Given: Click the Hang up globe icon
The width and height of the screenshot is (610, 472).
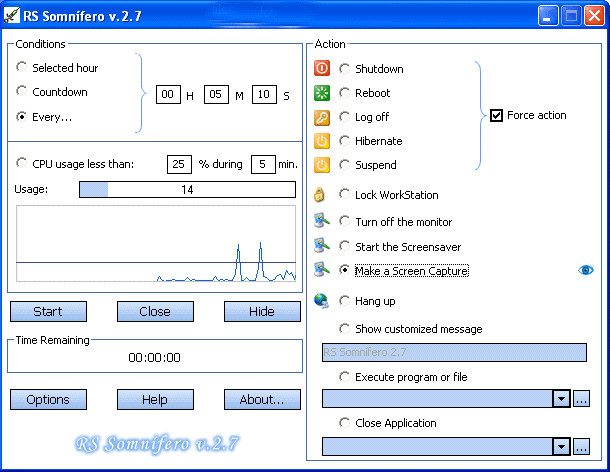Looking at the screenshot, I should tap(322, 300).
